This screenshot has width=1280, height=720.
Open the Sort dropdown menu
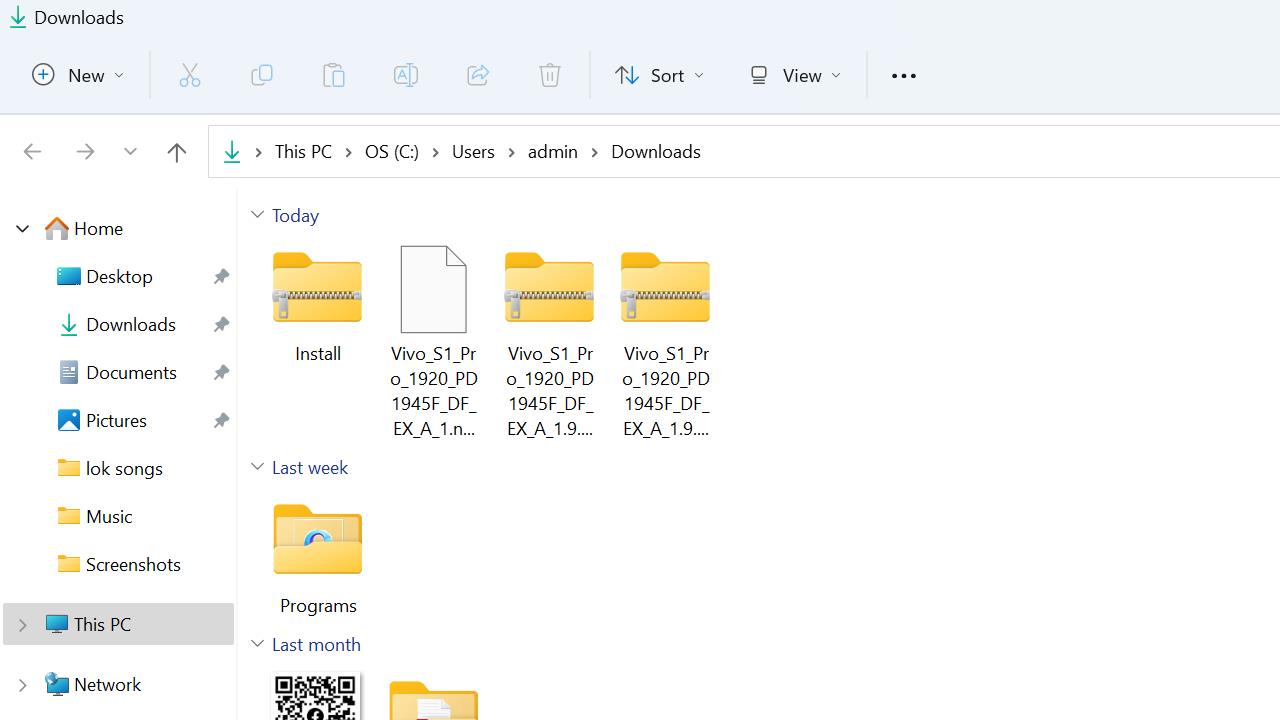pos(659,76)
